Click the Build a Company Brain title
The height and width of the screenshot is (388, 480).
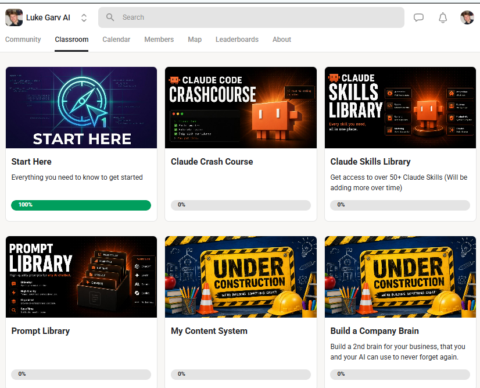pos(375,331)
